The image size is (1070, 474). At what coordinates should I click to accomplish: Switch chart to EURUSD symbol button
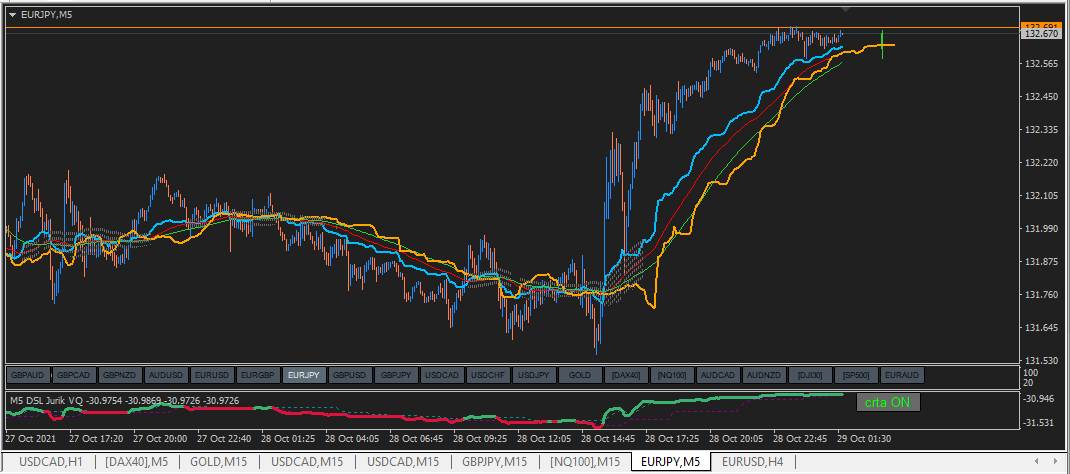[212, 375]
